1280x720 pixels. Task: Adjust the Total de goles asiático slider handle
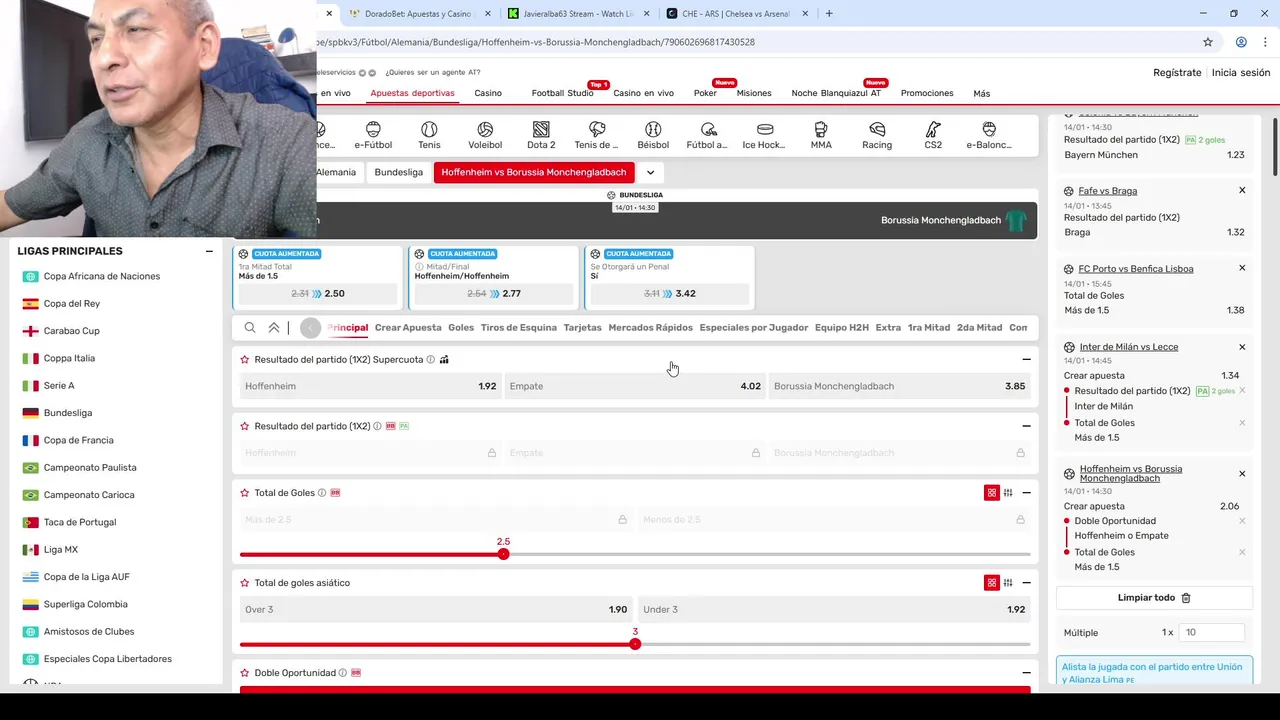[x=635, y=644]
